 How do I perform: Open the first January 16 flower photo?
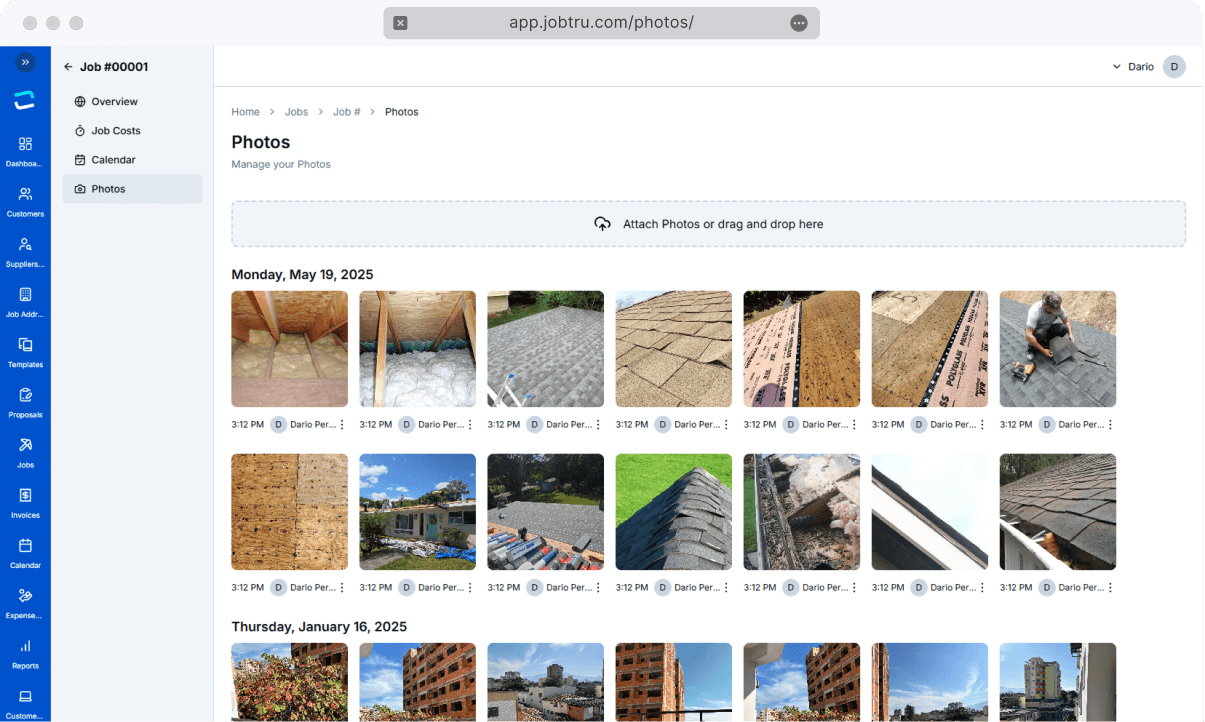tap(289, 682)
